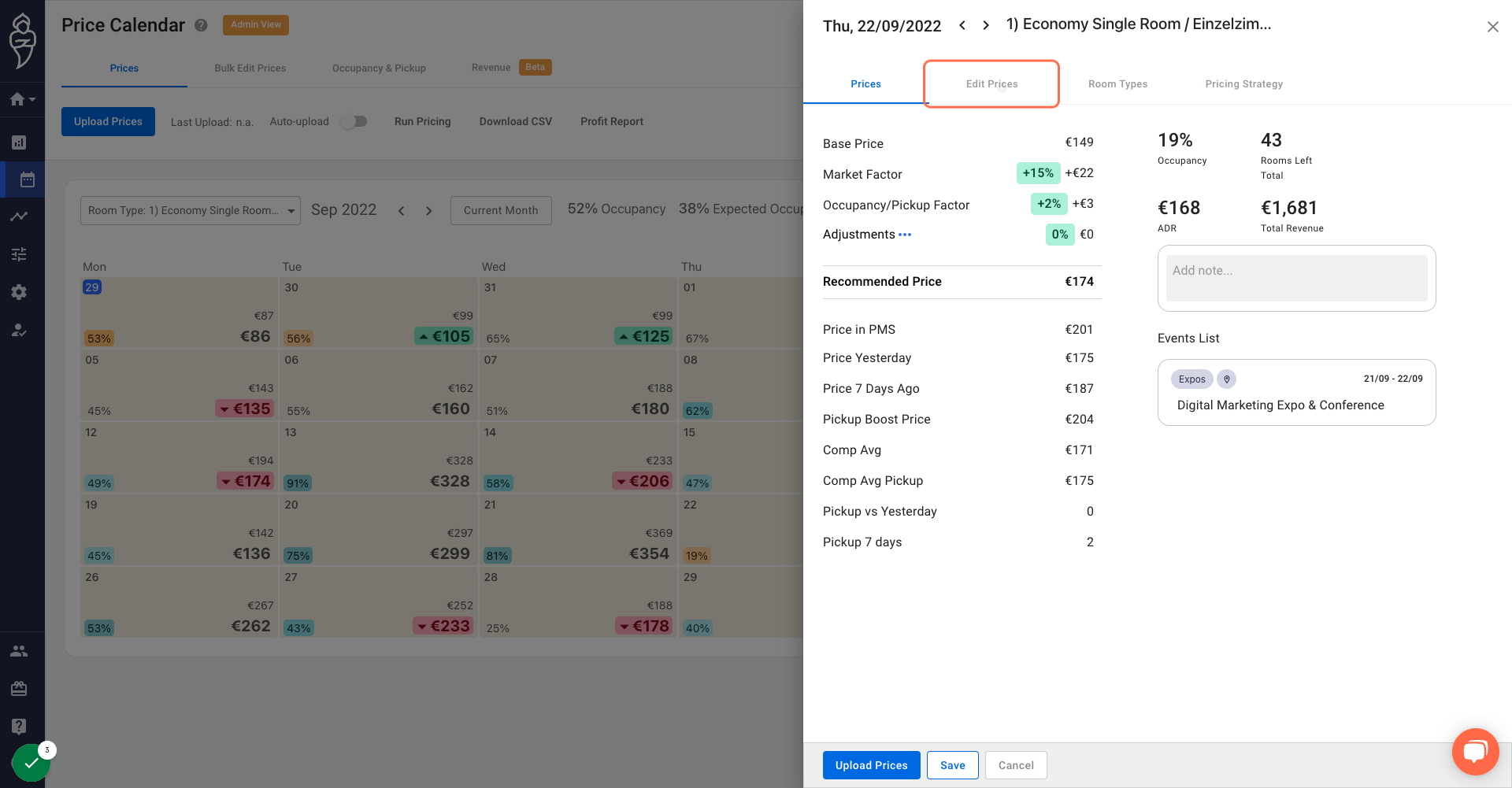Image resolution: width=1512 pixels, height=788 pixels.
Task: Select the calendar icon in the sidebar
Action: point(27,179)
